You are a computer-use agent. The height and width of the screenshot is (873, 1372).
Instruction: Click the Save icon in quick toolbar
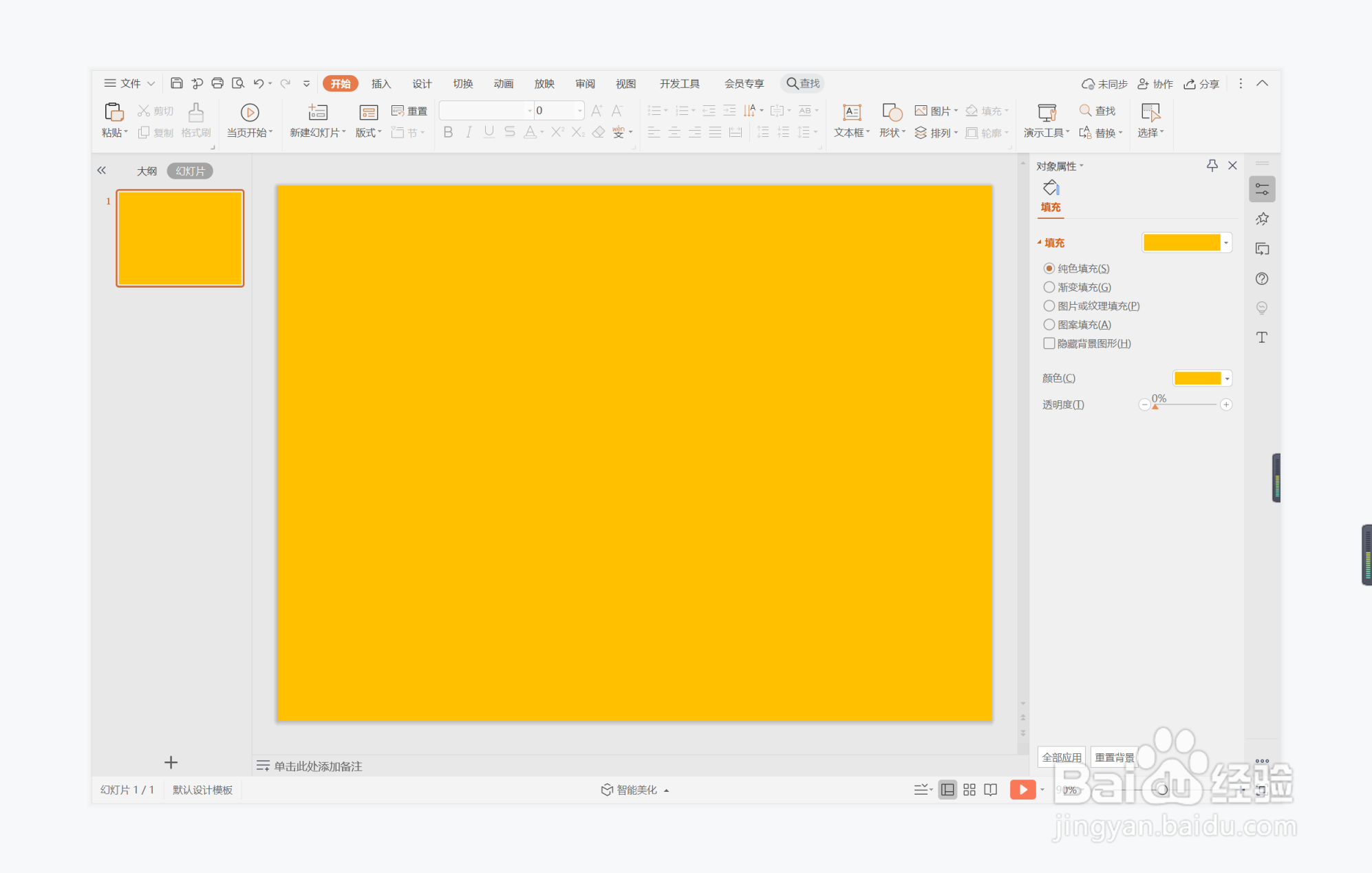[177, 83]
